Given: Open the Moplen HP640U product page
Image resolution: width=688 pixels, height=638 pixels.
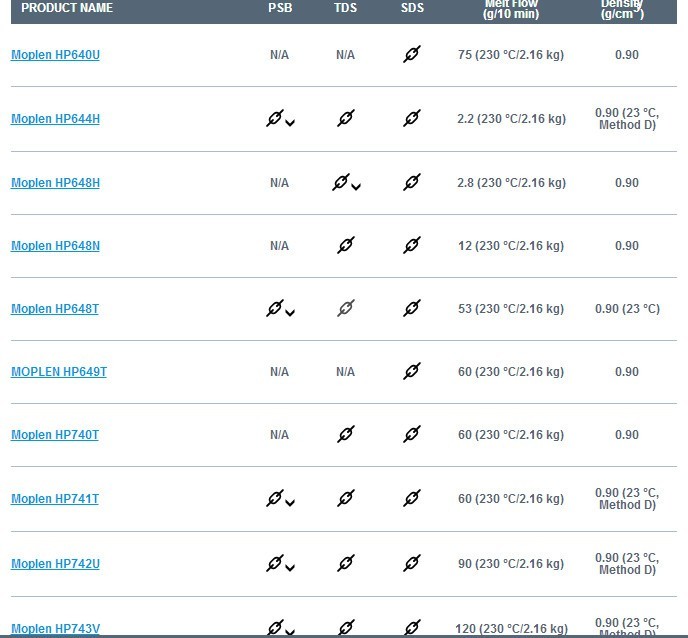Looking at the screenshot, I should click(x=55, y=55).
